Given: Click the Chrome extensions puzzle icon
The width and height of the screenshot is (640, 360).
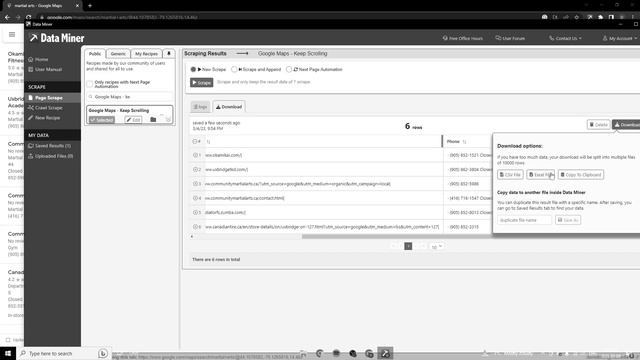Looking at the screenshot, I should coord(600,17).
